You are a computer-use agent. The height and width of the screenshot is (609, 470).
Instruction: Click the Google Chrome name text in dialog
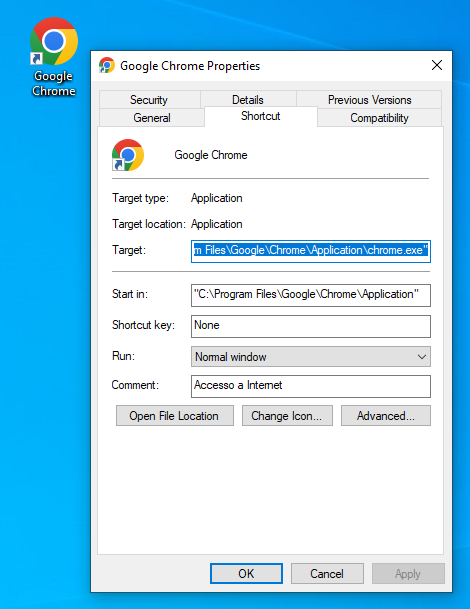pos(211,155)
